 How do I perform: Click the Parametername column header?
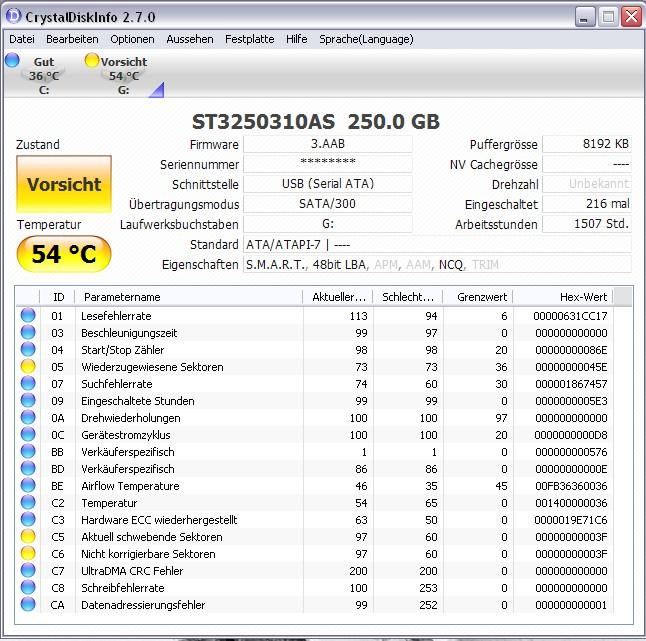click(x=189, y=297)
